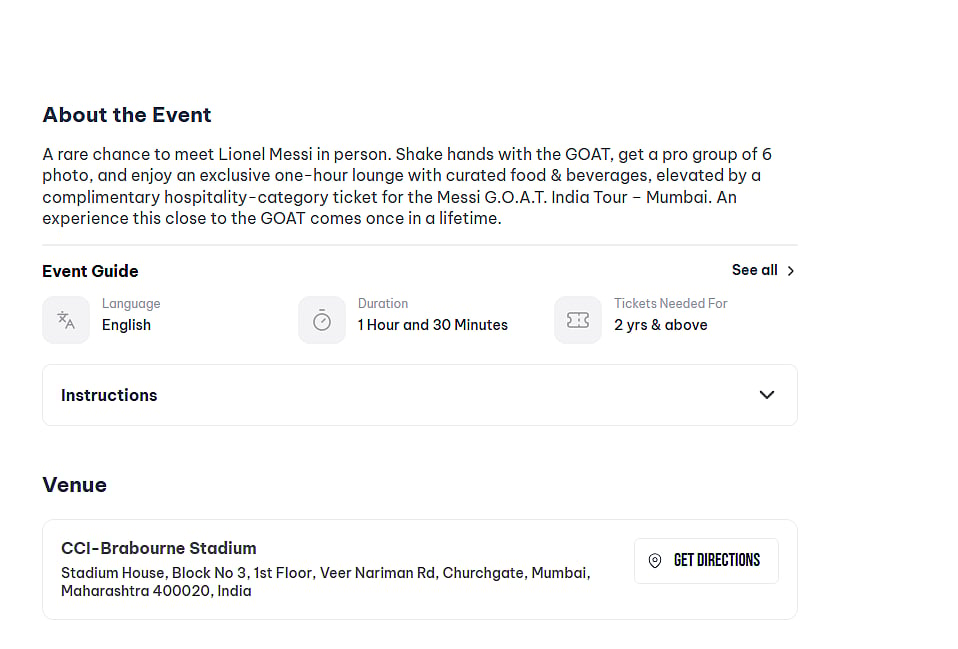Screen dimensions: 958x649
Task: Click the Messi event description paragraph
Action: (407, 186)
